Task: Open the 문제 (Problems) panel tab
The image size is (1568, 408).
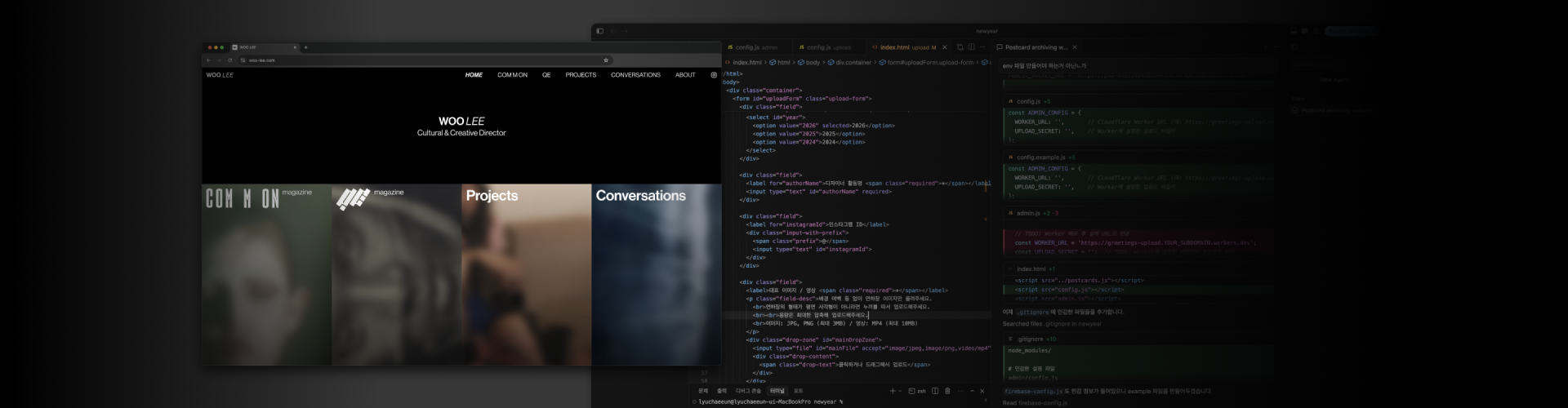Action: [x=703, y=391]
